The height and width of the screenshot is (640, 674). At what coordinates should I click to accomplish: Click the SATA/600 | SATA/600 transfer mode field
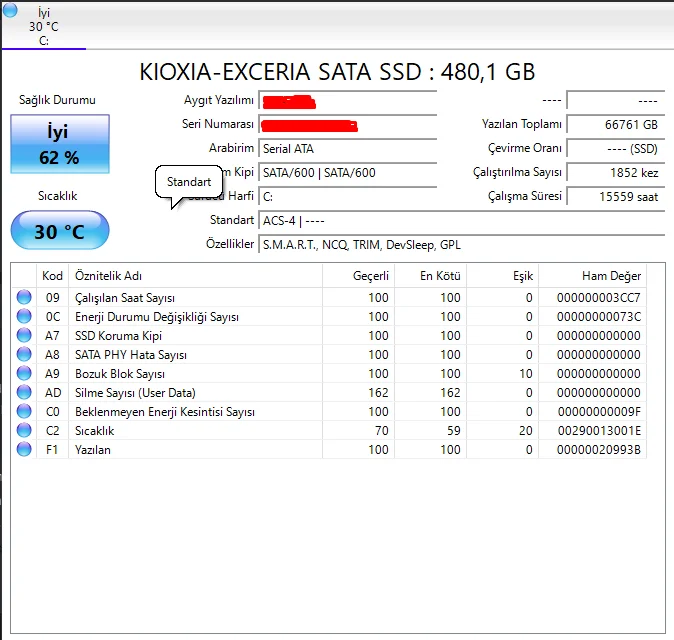point(348,173)
